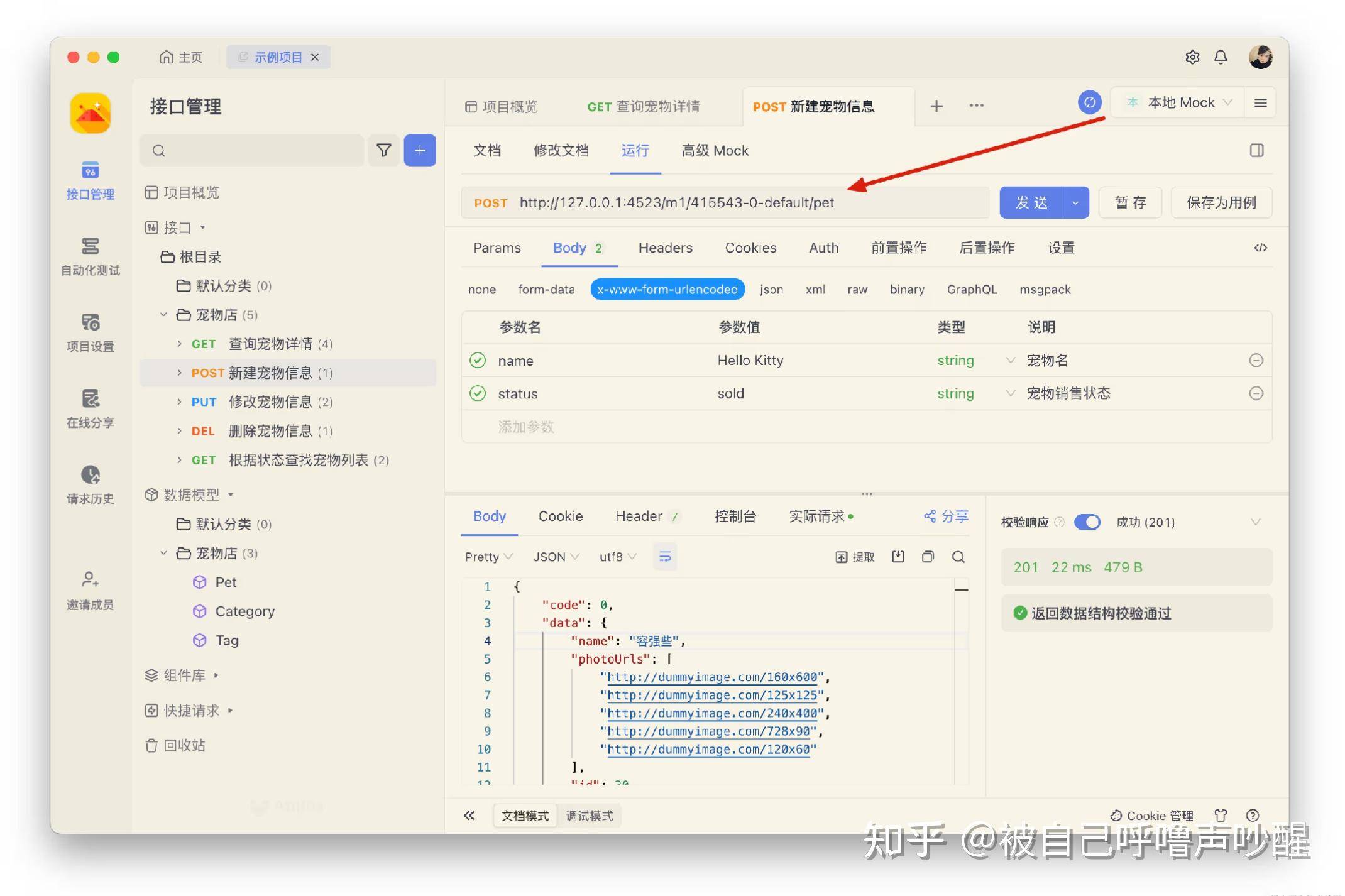Viewport: 1345px width, 896px height.
Task: Click the filter funnel icon
Action: [383, 150]
